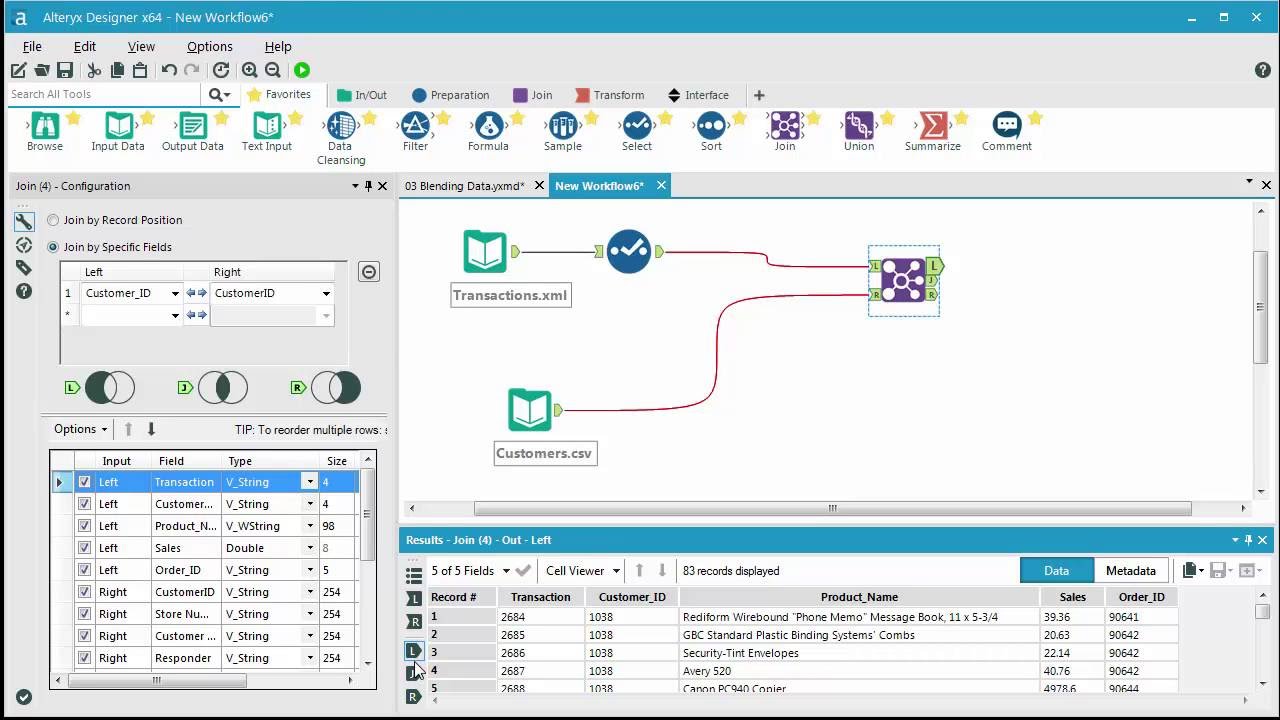This screenshot has width=1280, height=720.
Task: Click the Undo arrow icon
Action: tap(169, 70)
